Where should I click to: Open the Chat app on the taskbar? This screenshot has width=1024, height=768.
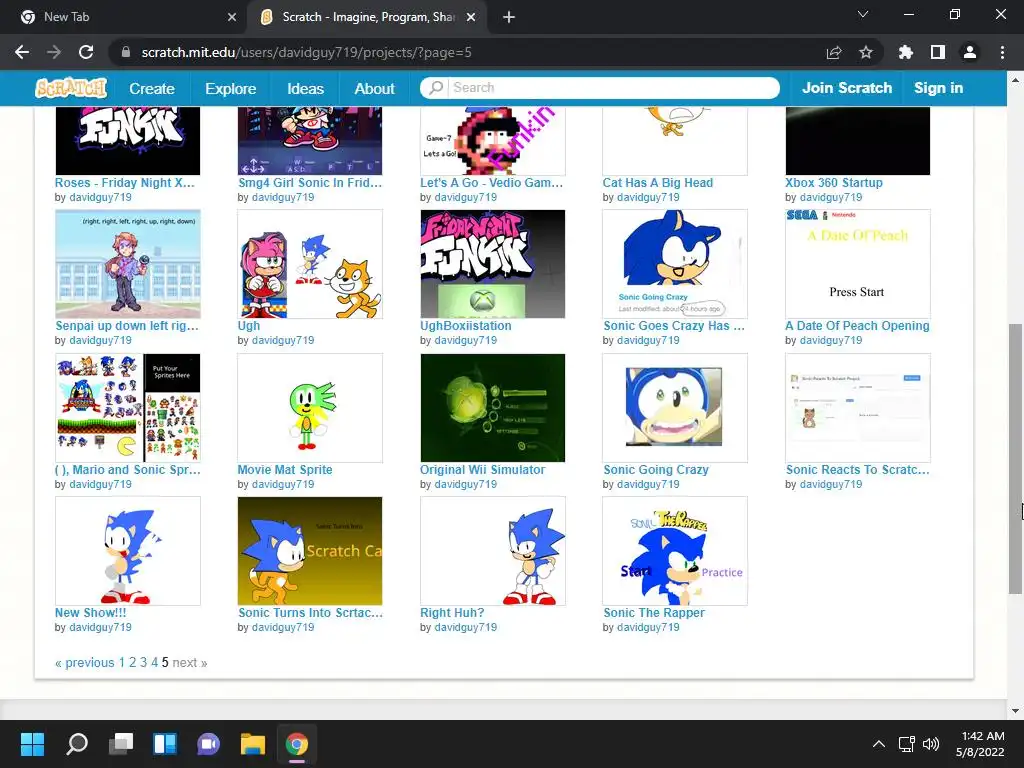pyautogui.click(x=208, y=744)
